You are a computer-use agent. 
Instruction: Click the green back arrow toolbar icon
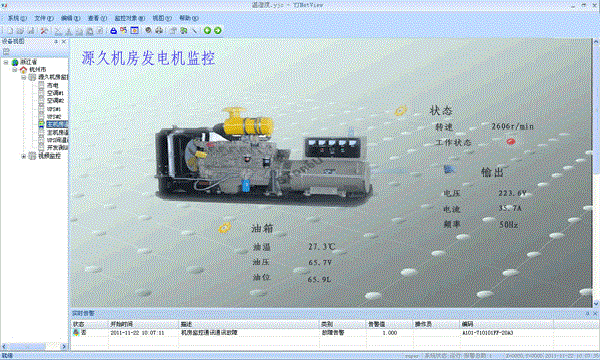(x=207, y=31)
